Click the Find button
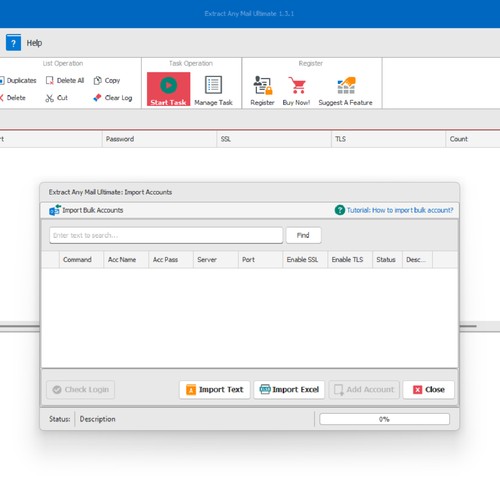Screen dimensions: 500x500 (303, 235)
